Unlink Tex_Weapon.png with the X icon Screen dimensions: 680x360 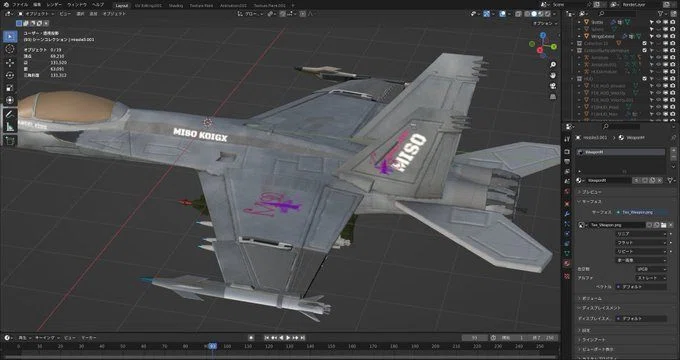click(x=671, y=225)
